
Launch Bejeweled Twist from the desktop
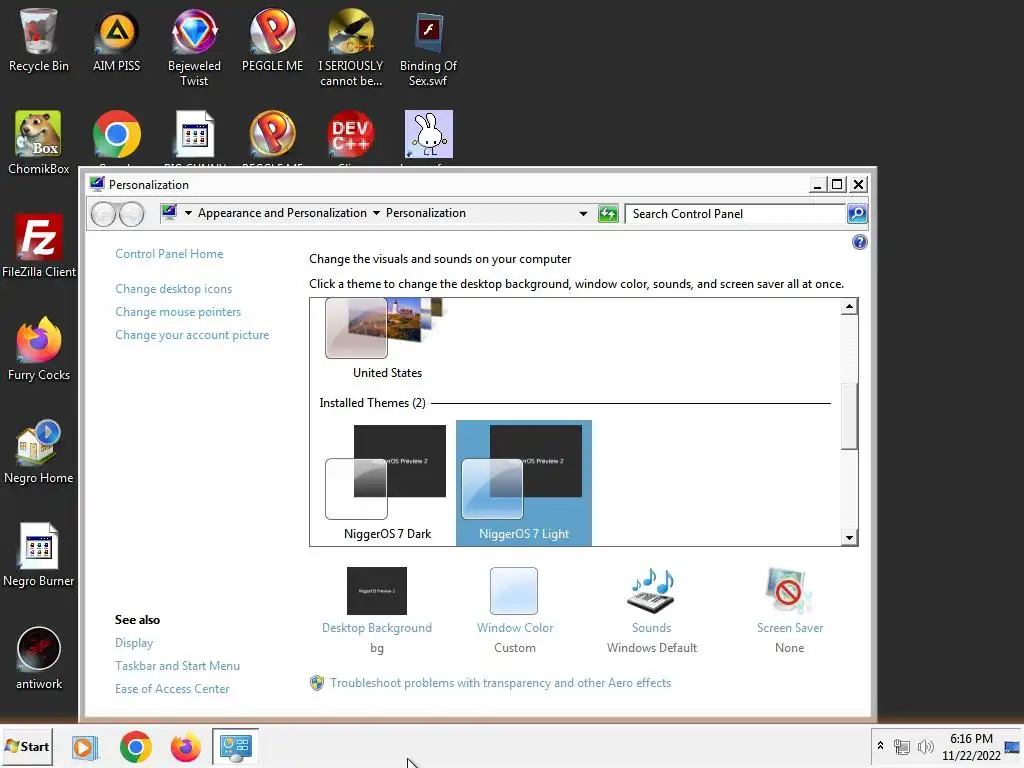pos(194,47)
